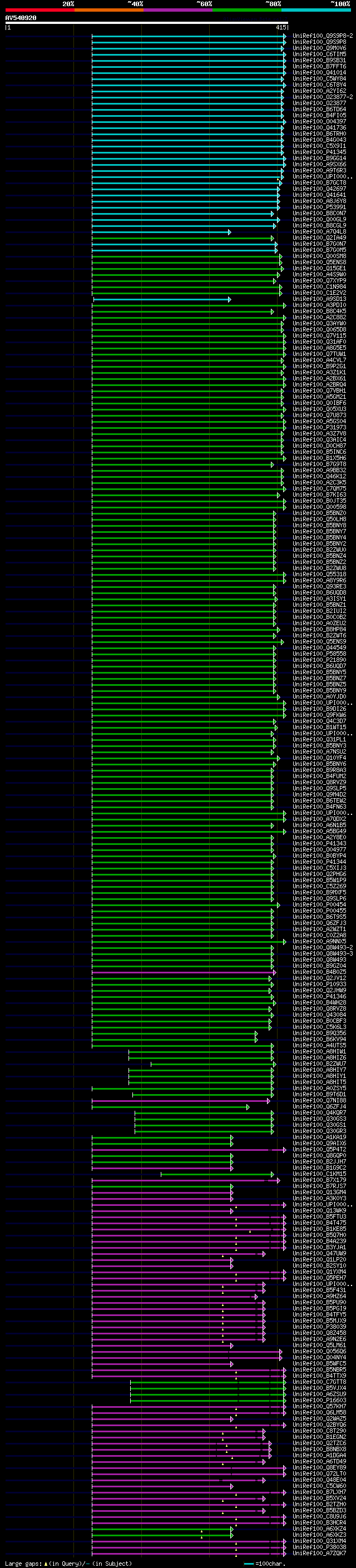Click hit label UniRef100_B5F431
This screenshot has height=1568, width=356.
coord(319,1290)
